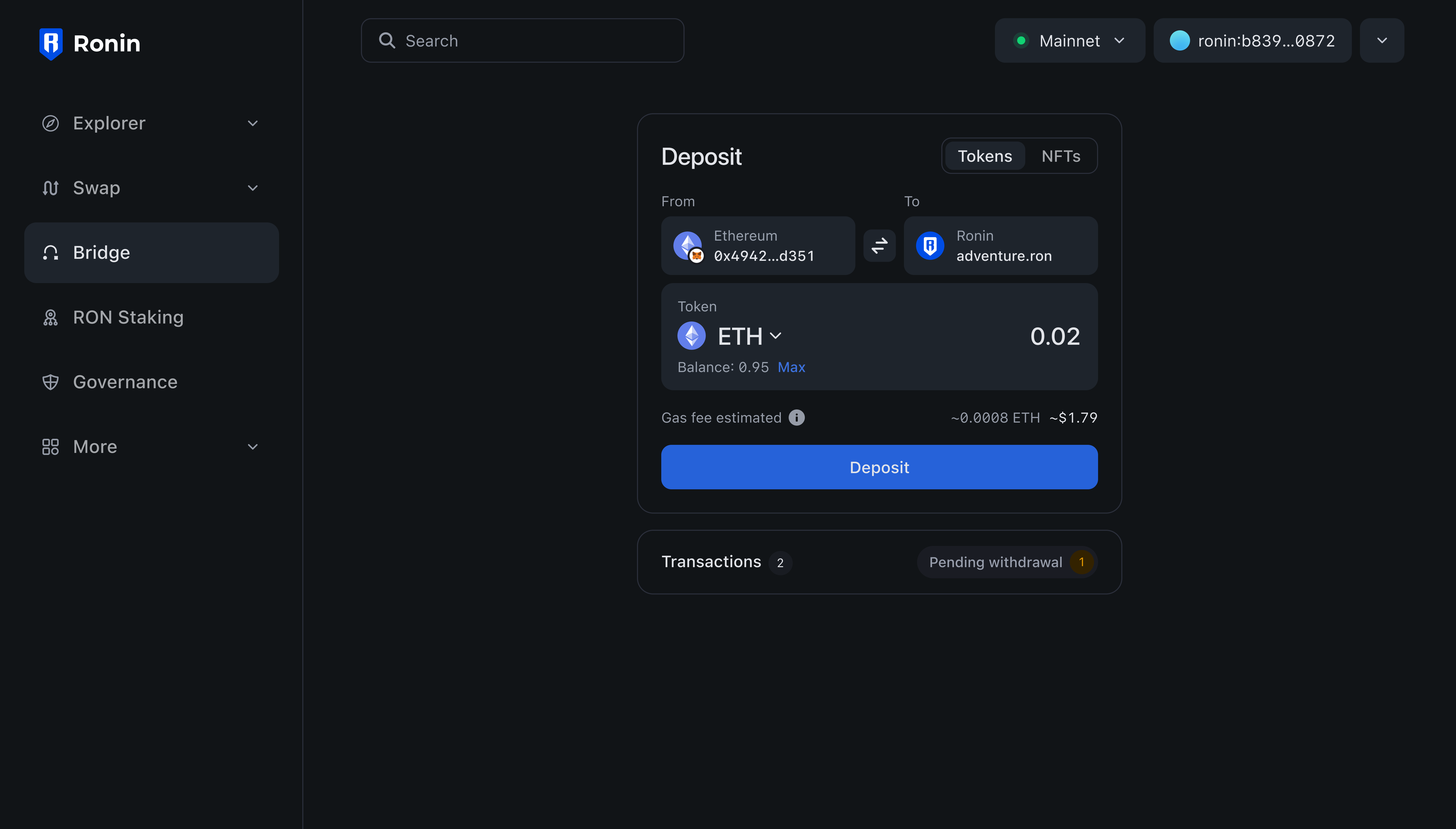
Task: Swap From and To networks arrows icon
Action: 879,245
